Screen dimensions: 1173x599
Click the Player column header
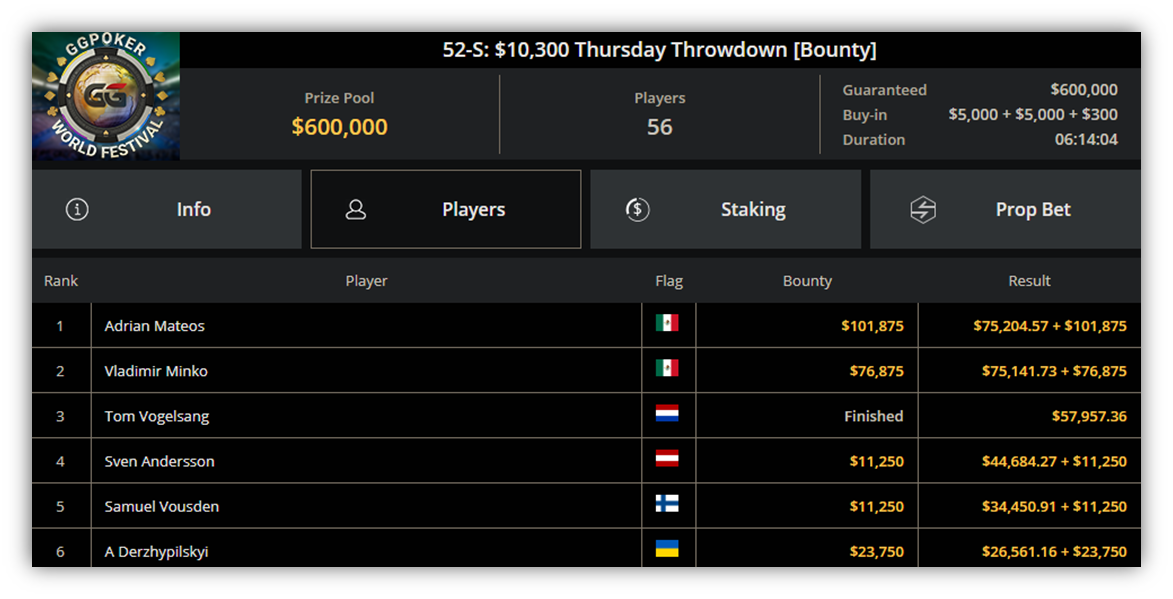click(367, 281)
